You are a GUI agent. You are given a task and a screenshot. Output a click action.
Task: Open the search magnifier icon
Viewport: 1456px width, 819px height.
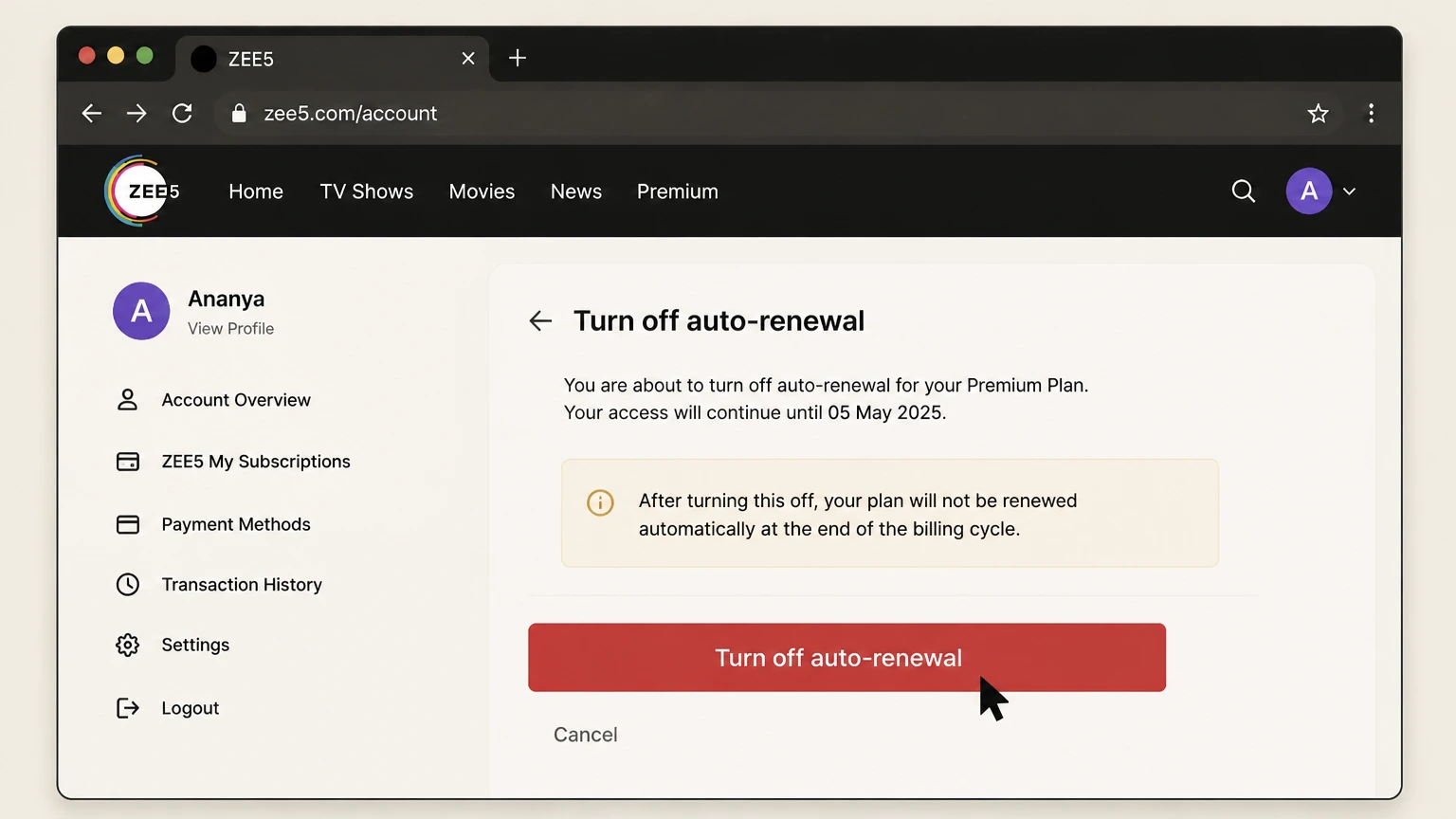click(x=1243, y=191)
